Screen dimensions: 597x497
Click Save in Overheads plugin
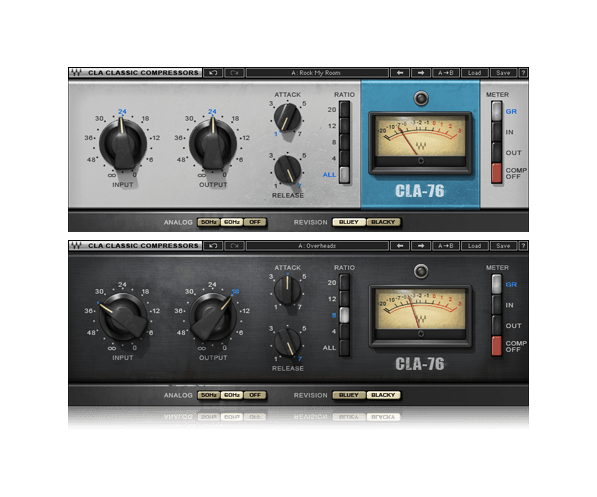(x=503, y=246)
